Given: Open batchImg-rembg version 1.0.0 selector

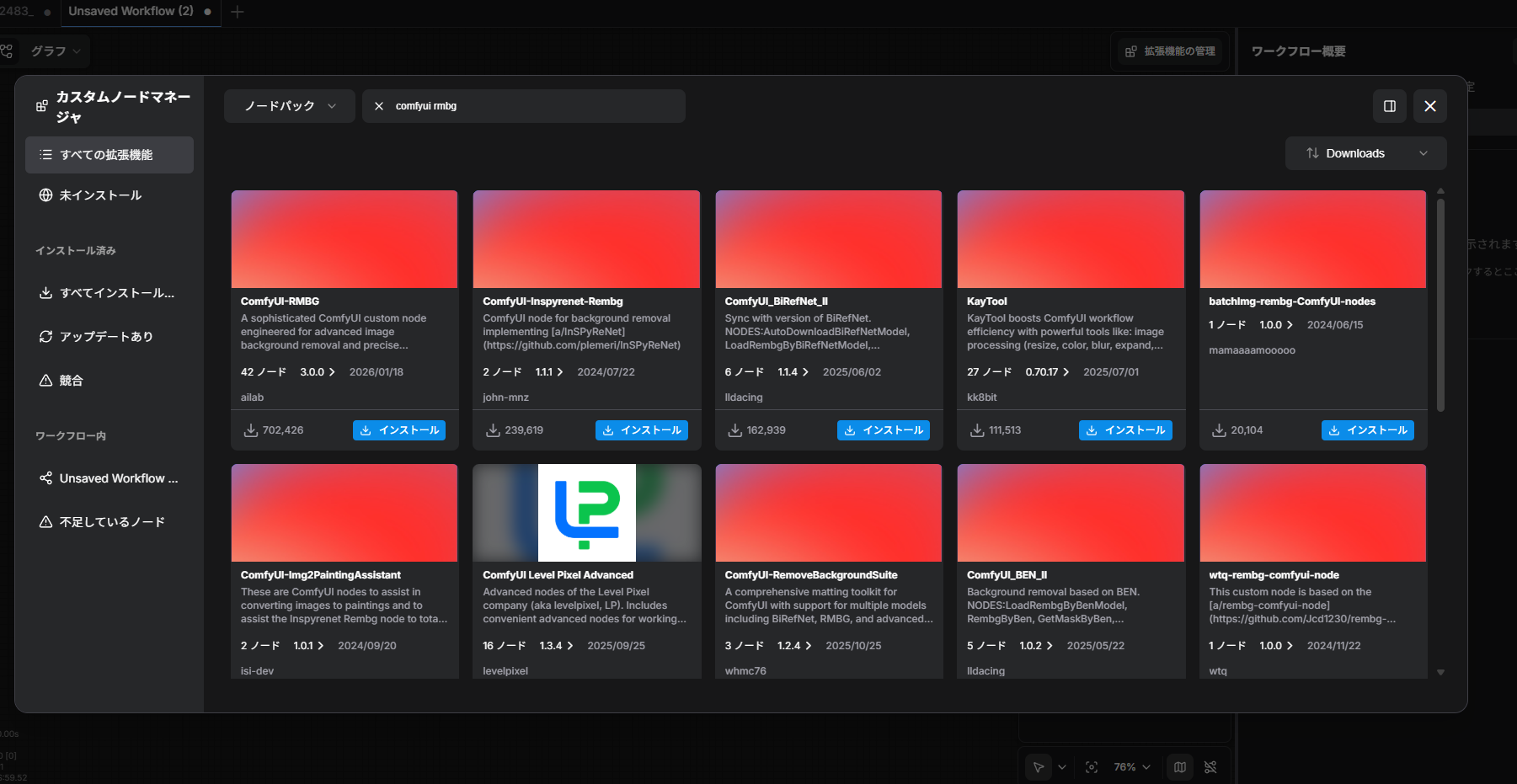Looking at the screenshot, I should 1276,325.
